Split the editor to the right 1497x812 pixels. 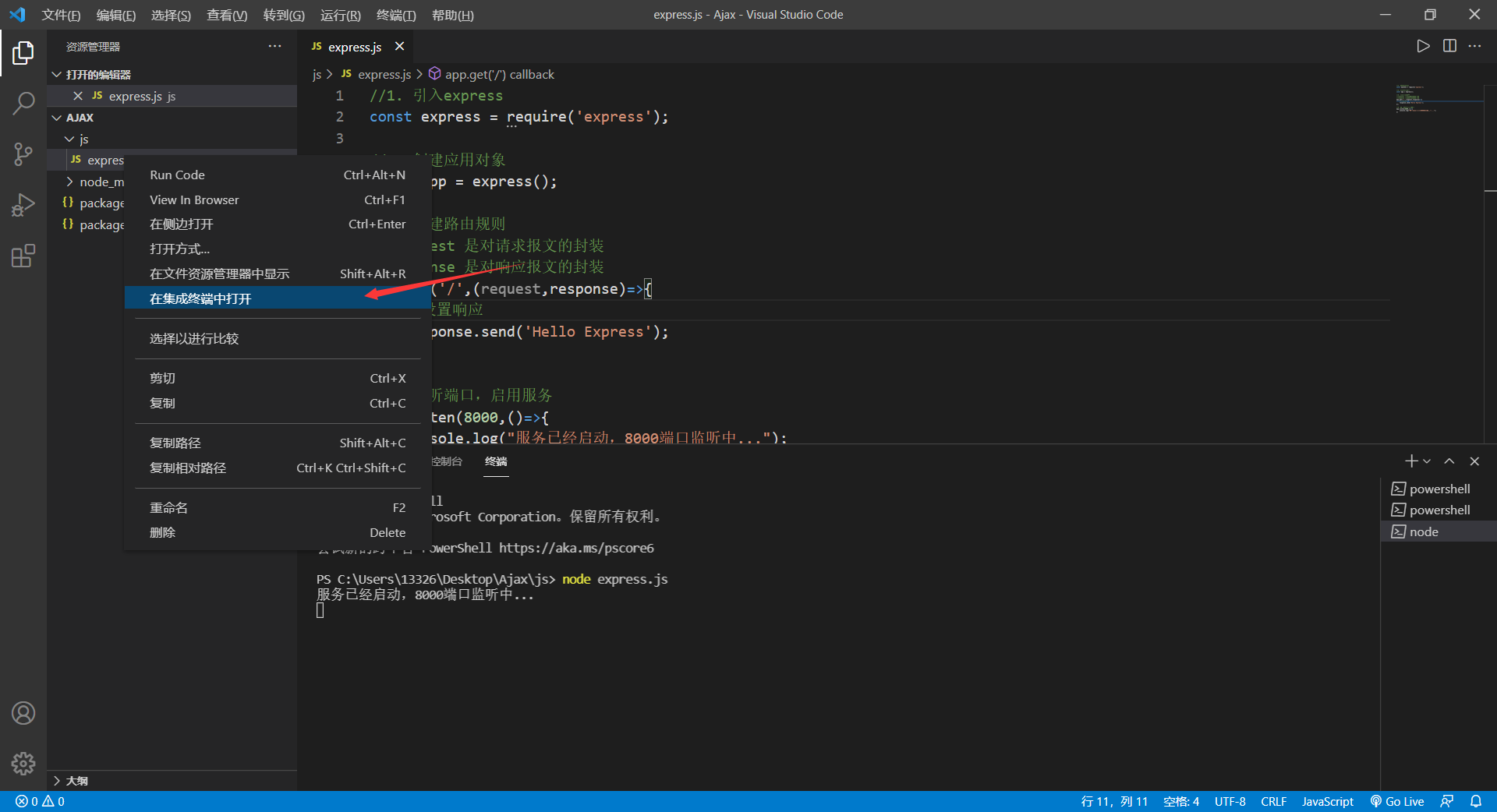tap(1449, 46)
